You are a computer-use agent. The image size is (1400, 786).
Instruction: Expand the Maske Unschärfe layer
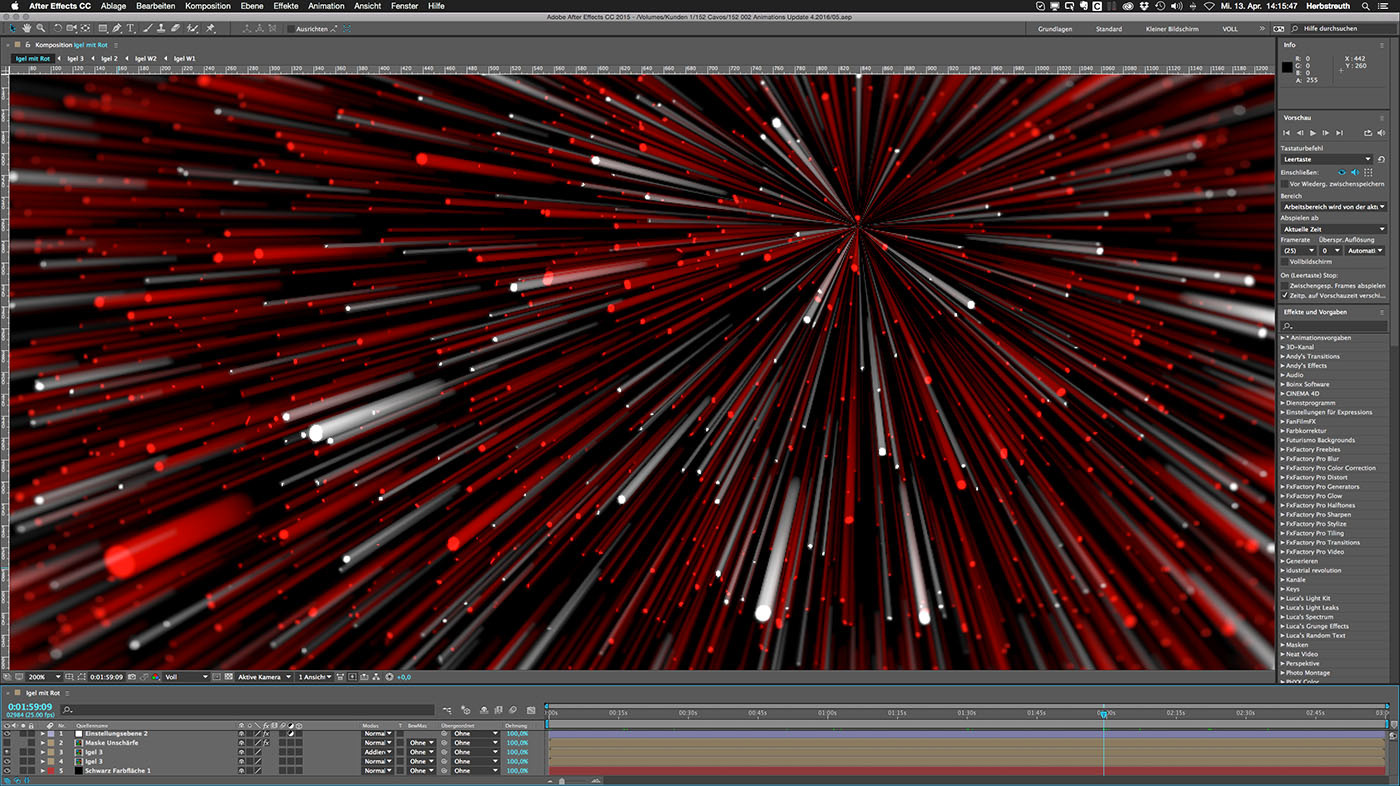[43, 743]
